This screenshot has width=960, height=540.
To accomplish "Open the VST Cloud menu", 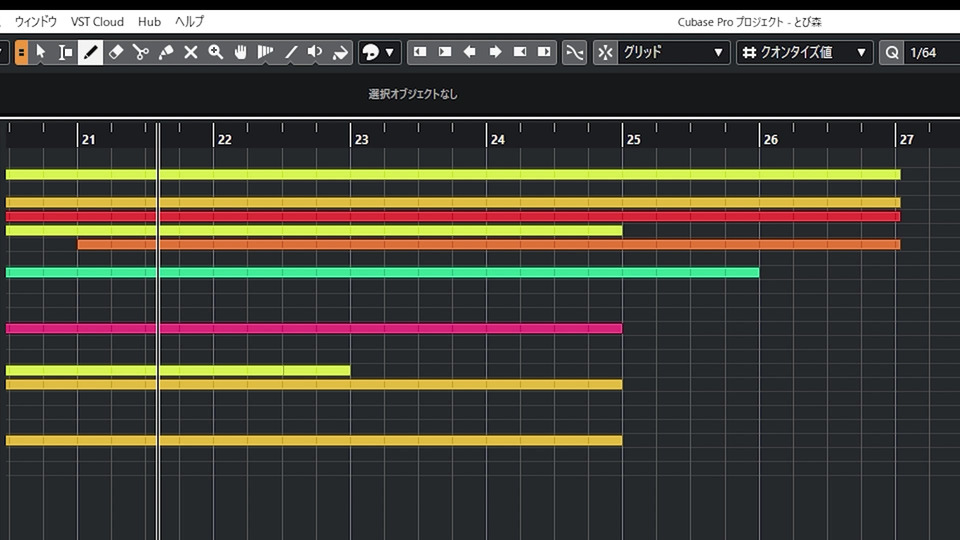I will click(97, 21).
